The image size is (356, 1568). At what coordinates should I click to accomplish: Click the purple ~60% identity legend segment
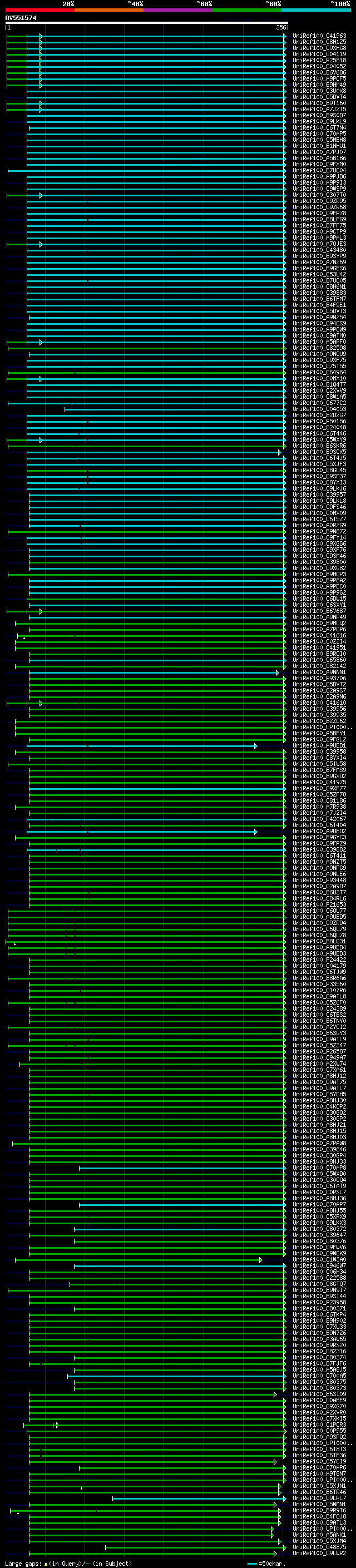pos(177,10)
